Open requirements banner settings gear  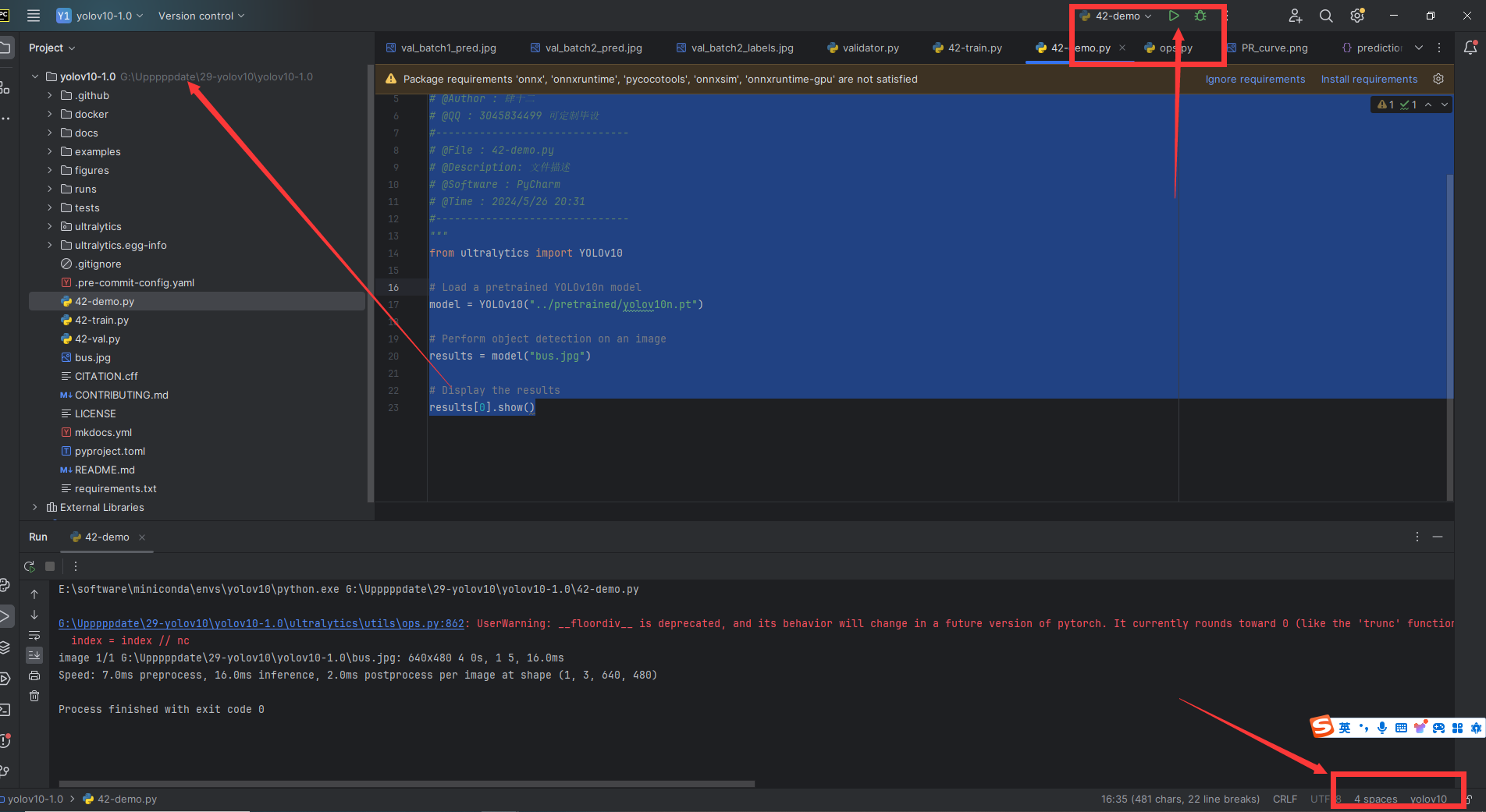pos(1438,79)
